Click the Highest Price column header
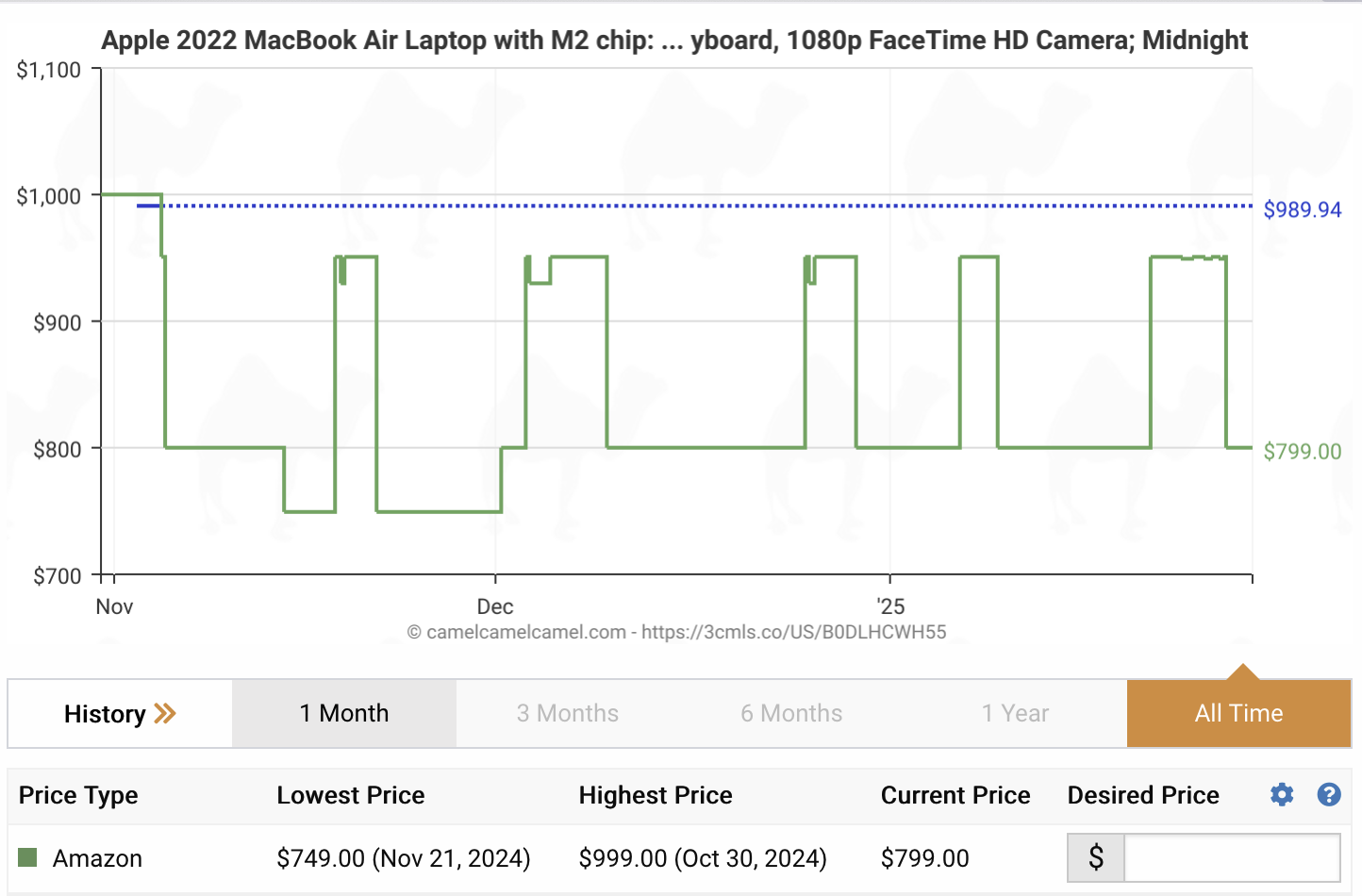The width and height of the screenshot is (1362, 896). pyautogui.click(x=656, y=795)
